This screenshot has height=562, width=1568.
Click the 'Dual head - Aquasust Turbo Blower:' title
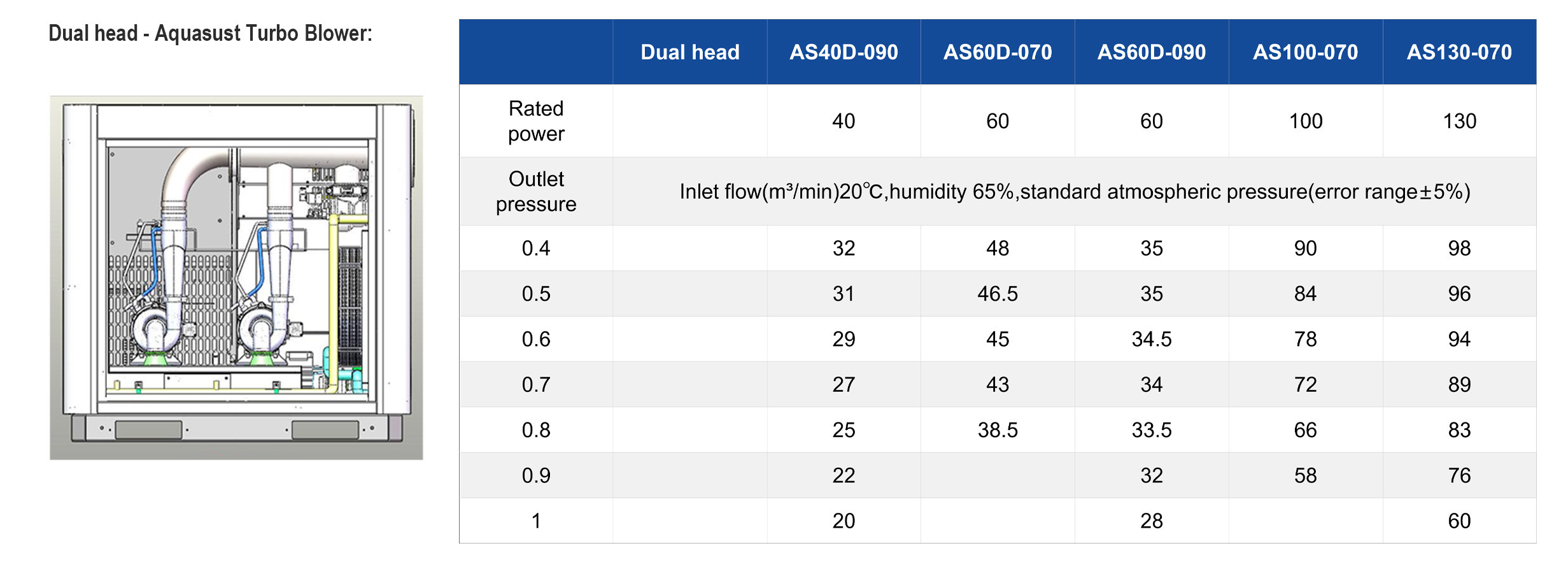tap(210, 33)
